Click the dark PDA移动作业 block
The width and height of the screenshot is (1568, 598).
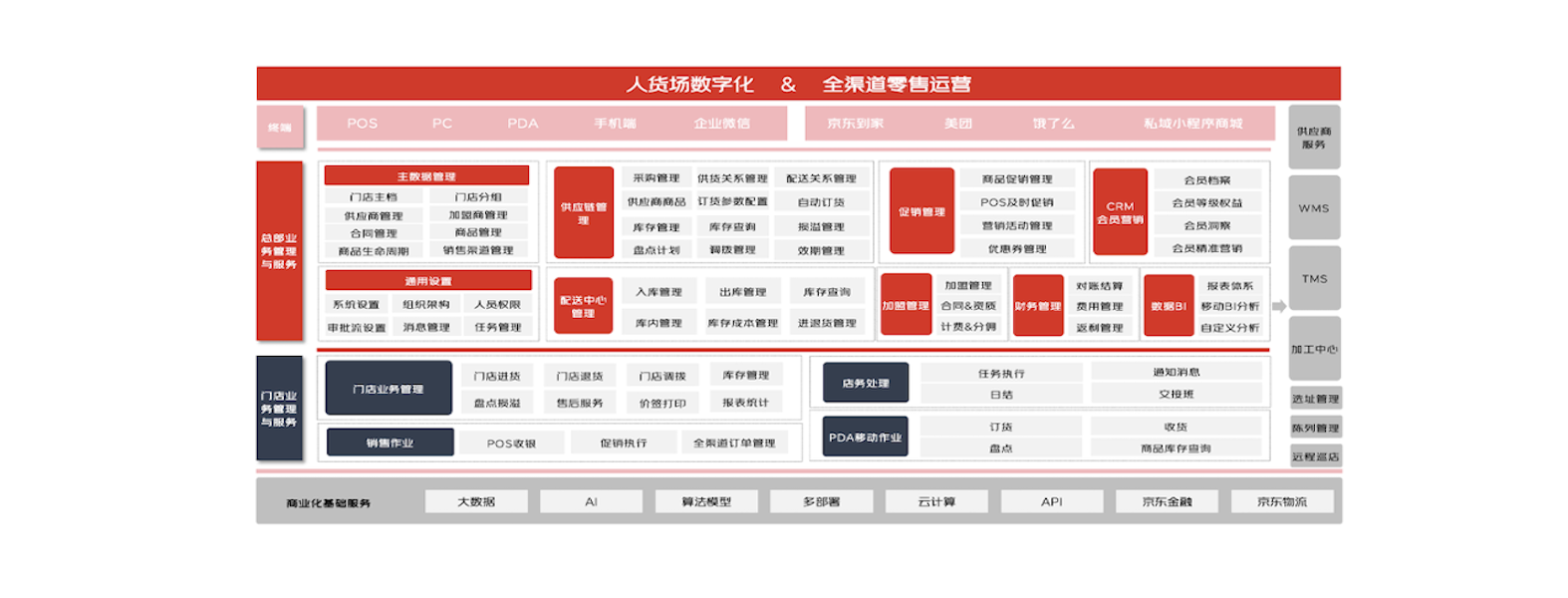tap(865, 437)
